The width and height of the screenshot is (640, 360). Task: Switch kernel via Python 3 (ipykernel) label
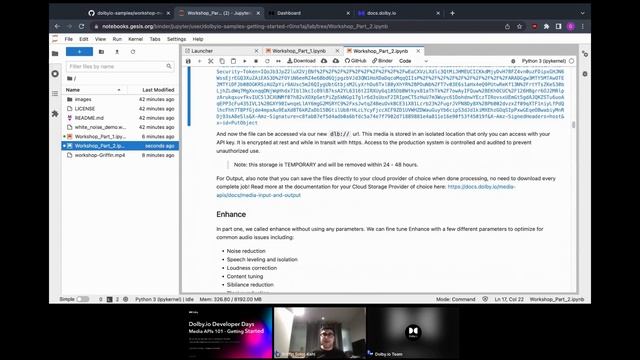544,61
